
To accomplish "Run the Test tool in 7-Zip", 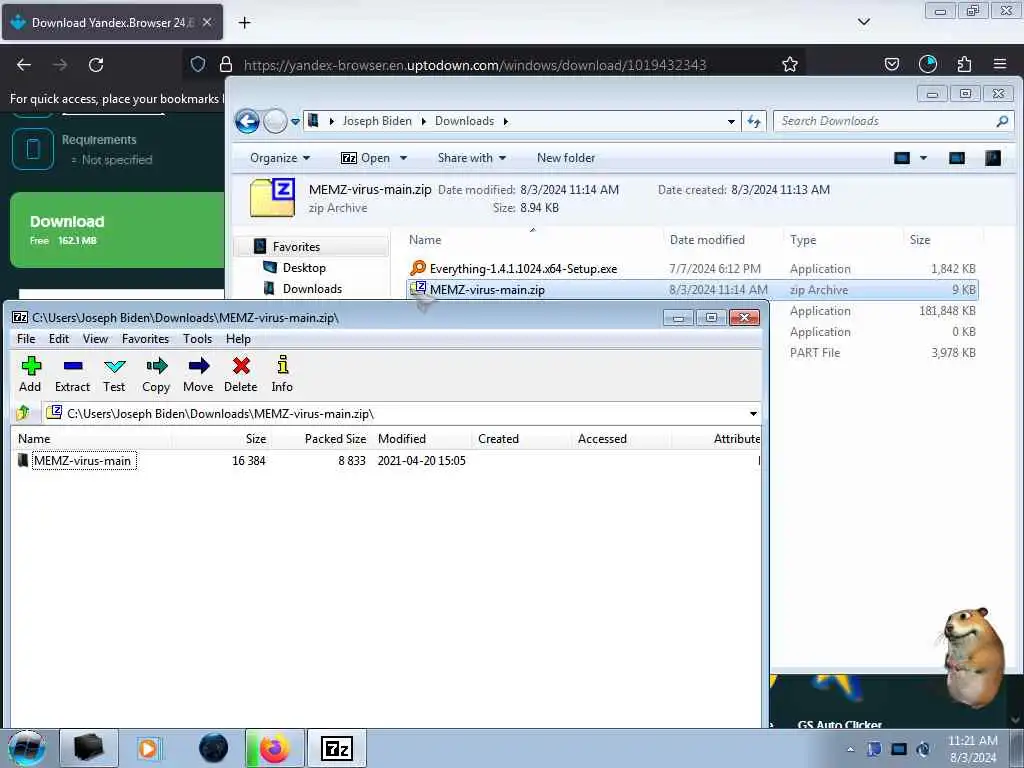I will coord(114,374).
